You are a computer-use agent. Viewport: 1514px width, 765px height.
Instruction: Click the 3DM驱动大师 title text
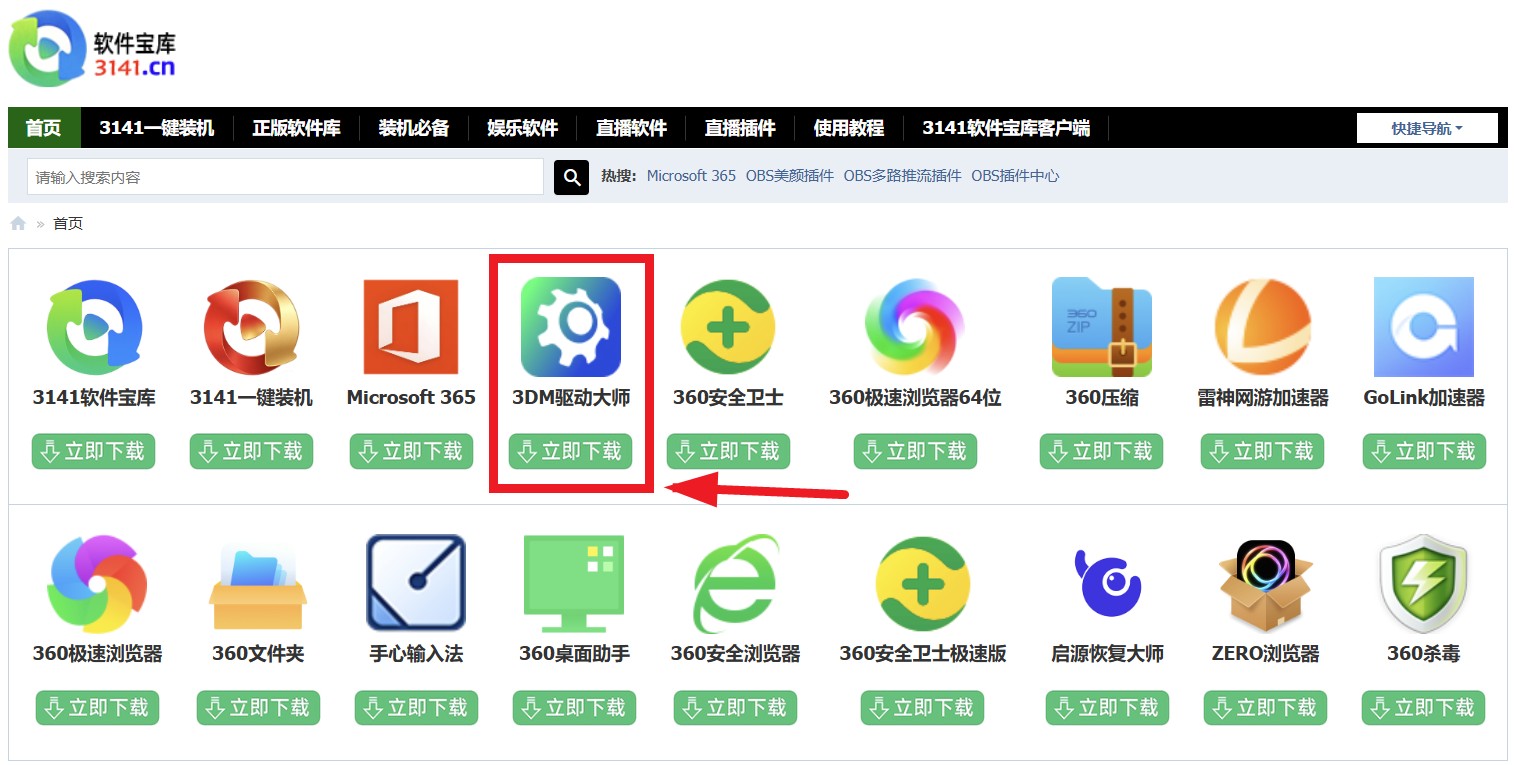[571, 398]
